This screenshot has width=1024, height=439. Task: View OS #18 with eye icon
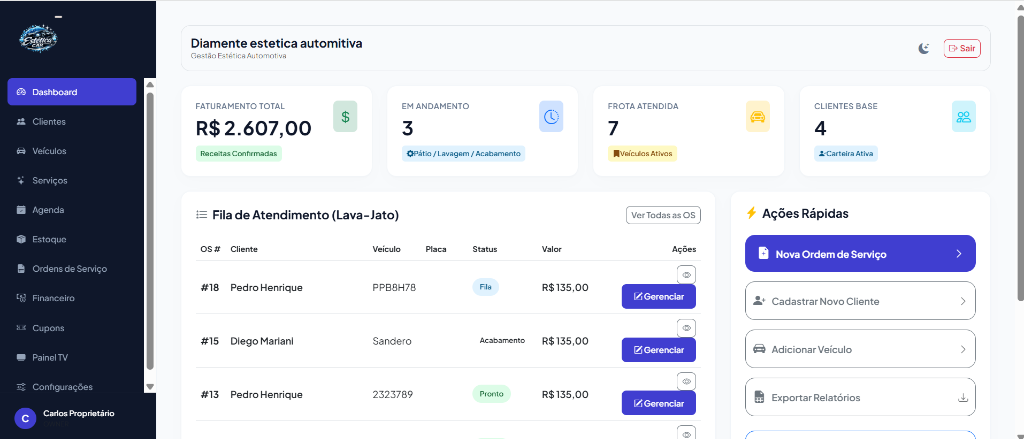[x=686, y=274]
